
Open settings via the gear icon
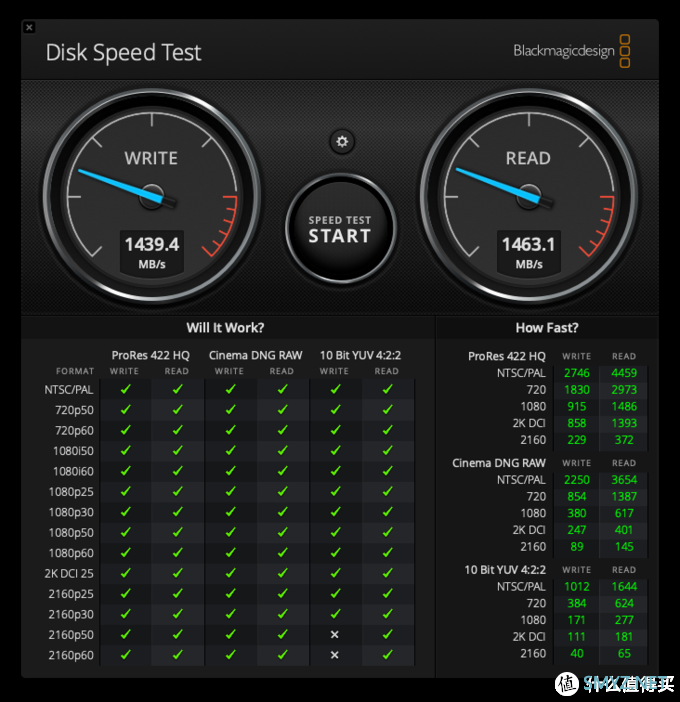(342, 142)
